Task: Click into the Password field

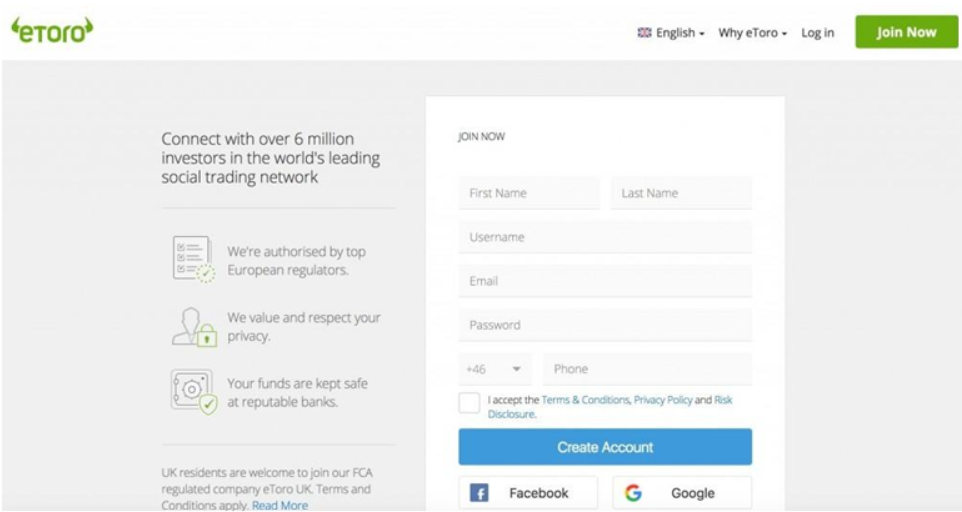Action: tap(605, 325)
